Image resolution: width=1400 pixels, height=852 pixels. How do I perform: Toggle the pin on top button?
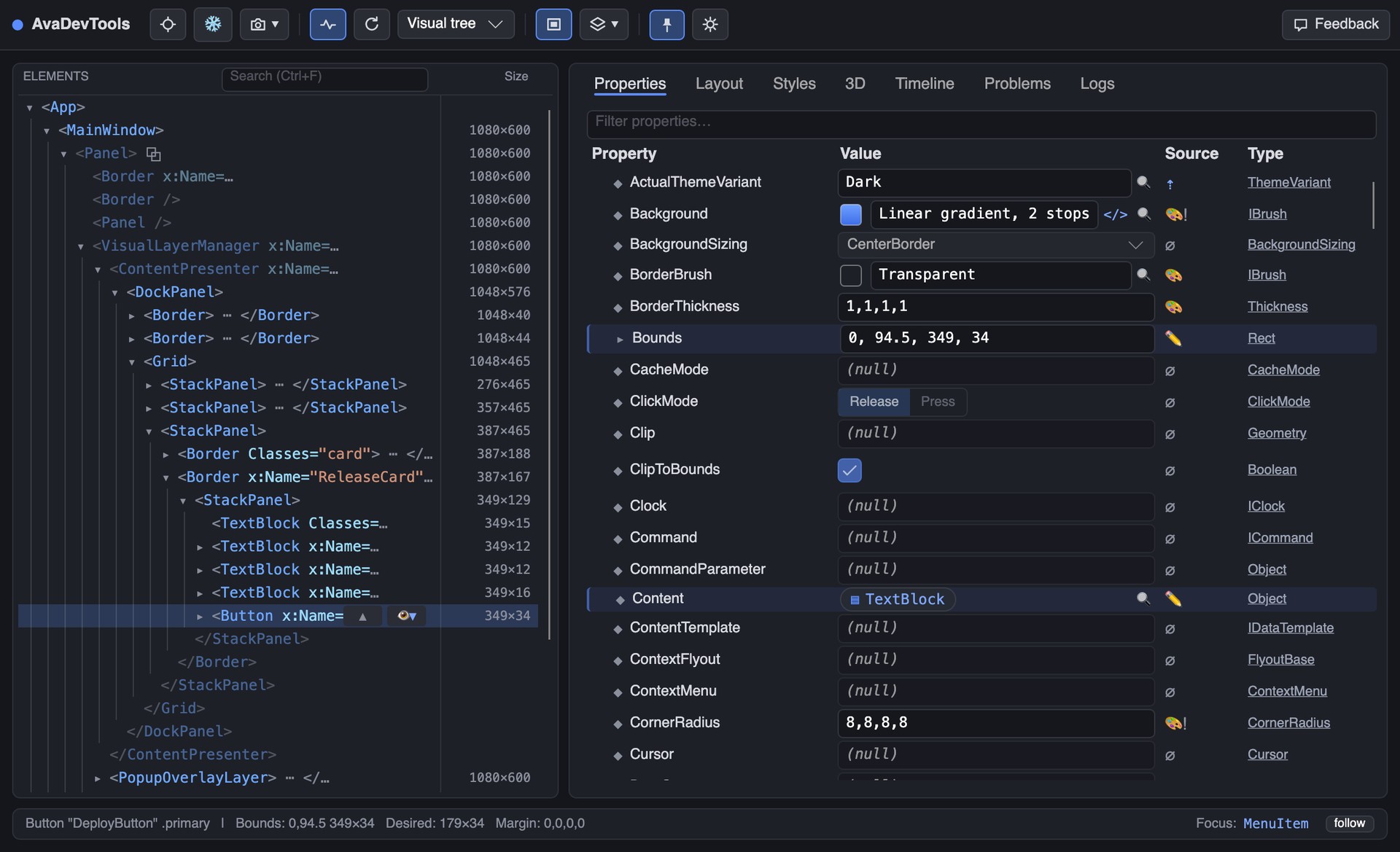666,24
